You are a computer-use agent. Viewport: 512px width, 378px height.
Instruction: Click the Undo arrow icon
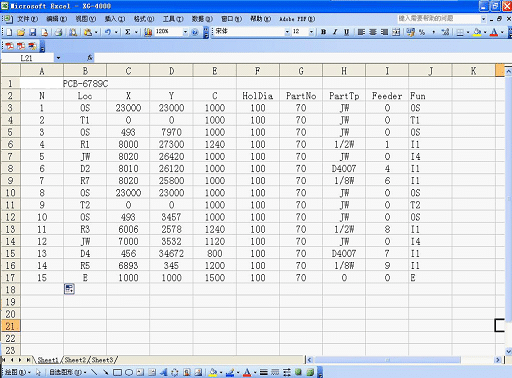point(108,32)
